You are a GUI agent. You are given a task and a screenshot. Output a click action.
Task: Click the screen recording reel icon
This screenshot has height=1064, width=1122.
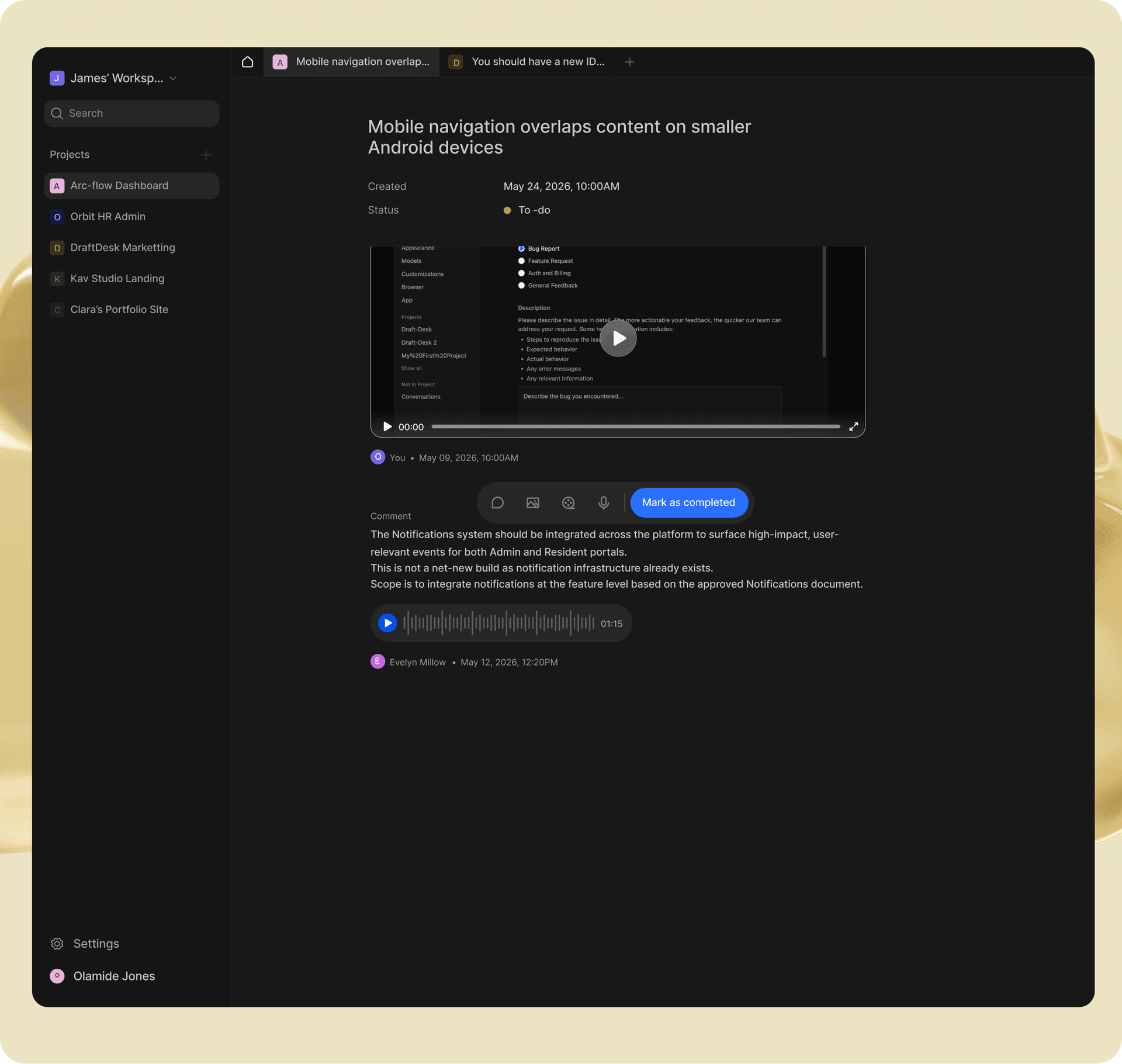(569, 502)
